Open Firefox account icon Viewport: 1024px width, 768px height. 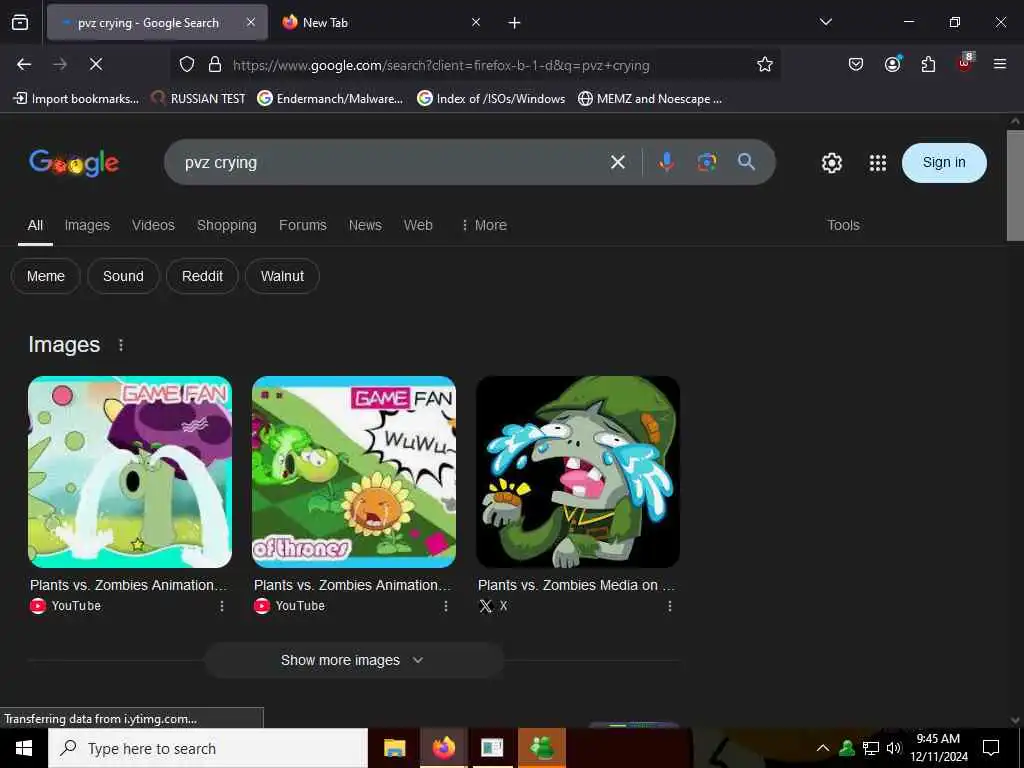pyautogui.click(x=892, y=65)
